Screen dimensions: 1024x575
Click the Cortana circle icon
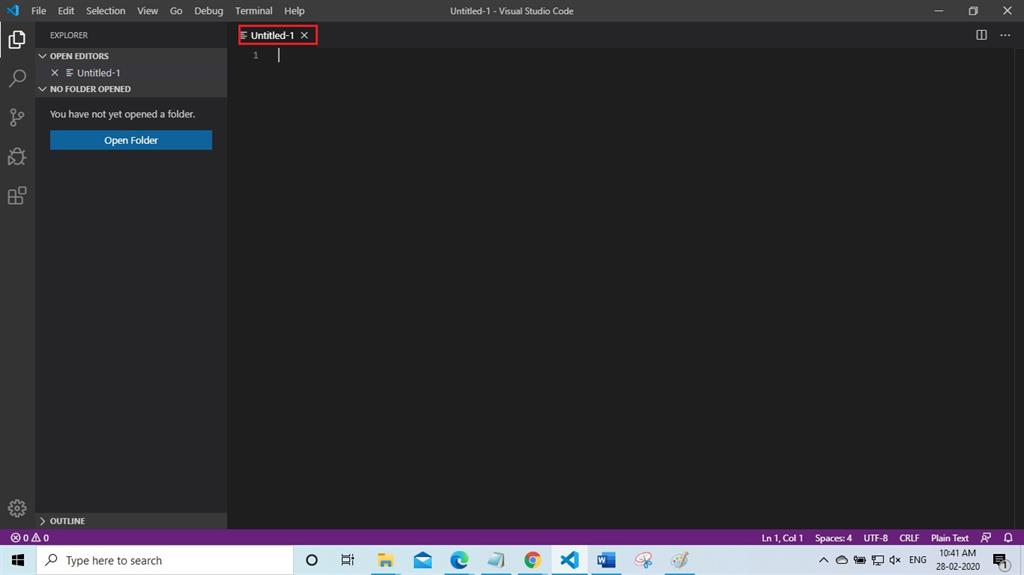pyautogui.click(x=312, y=560)
